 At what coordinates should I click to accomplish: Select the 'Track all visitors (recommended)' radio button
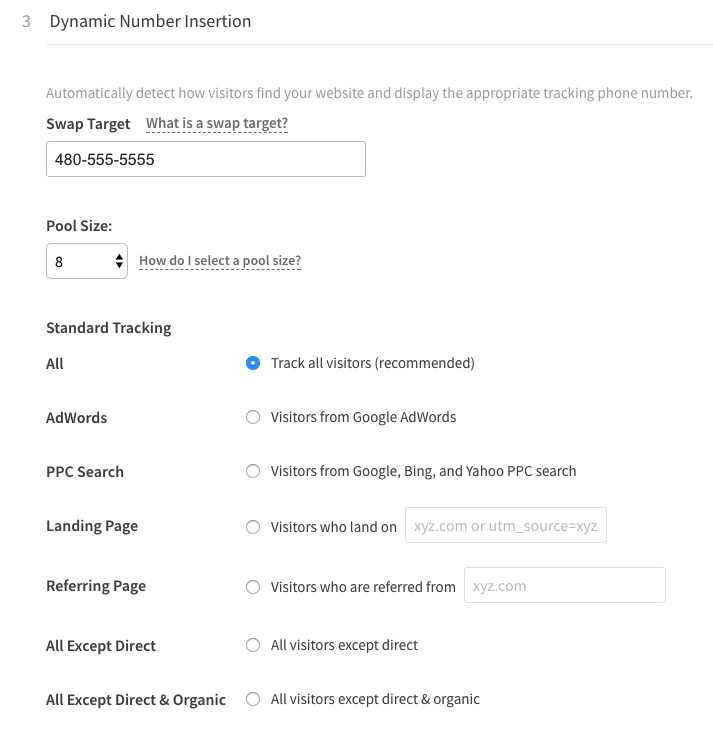(253, 363)
